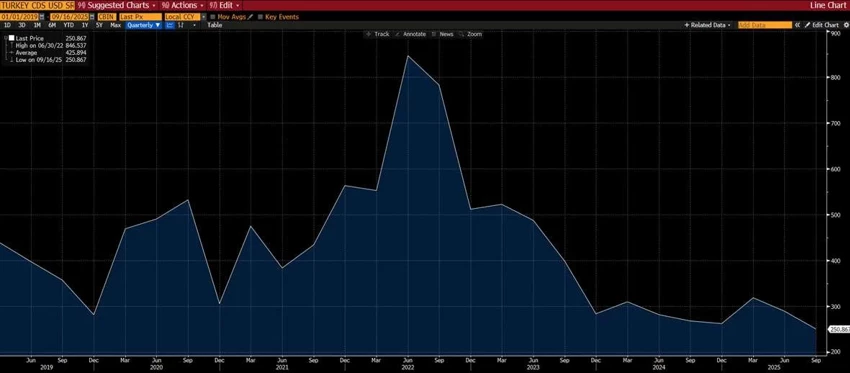850x373 pixels.
Task: Activate the Track crosshair tool
Action: [378, 34]
